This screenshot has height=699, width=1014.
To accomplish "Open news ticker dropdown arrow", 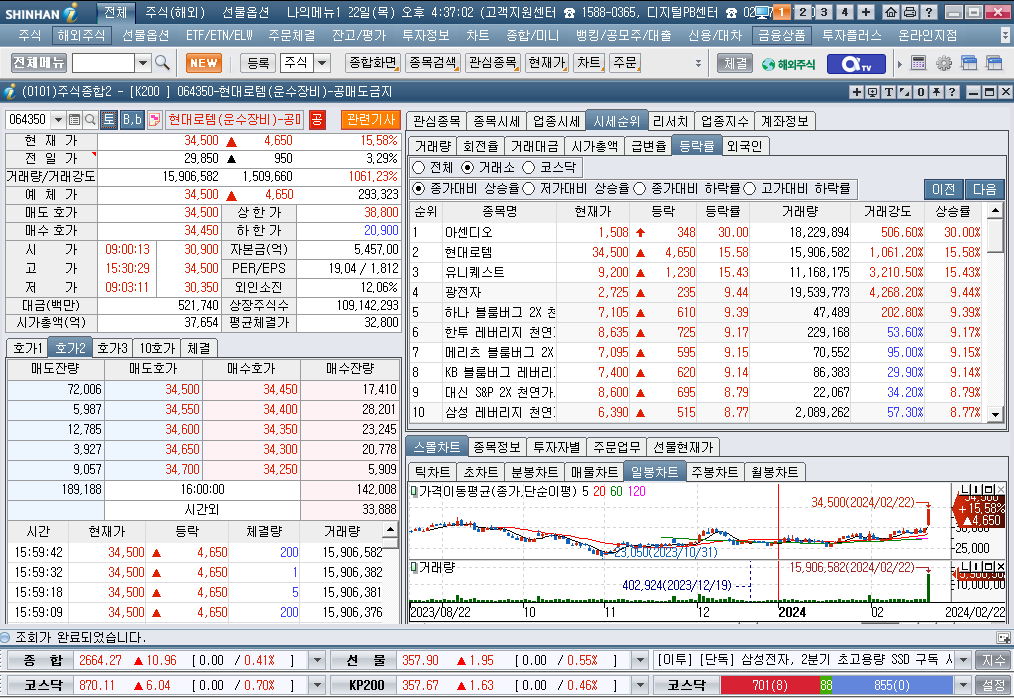I will click(x=964, y=660).
